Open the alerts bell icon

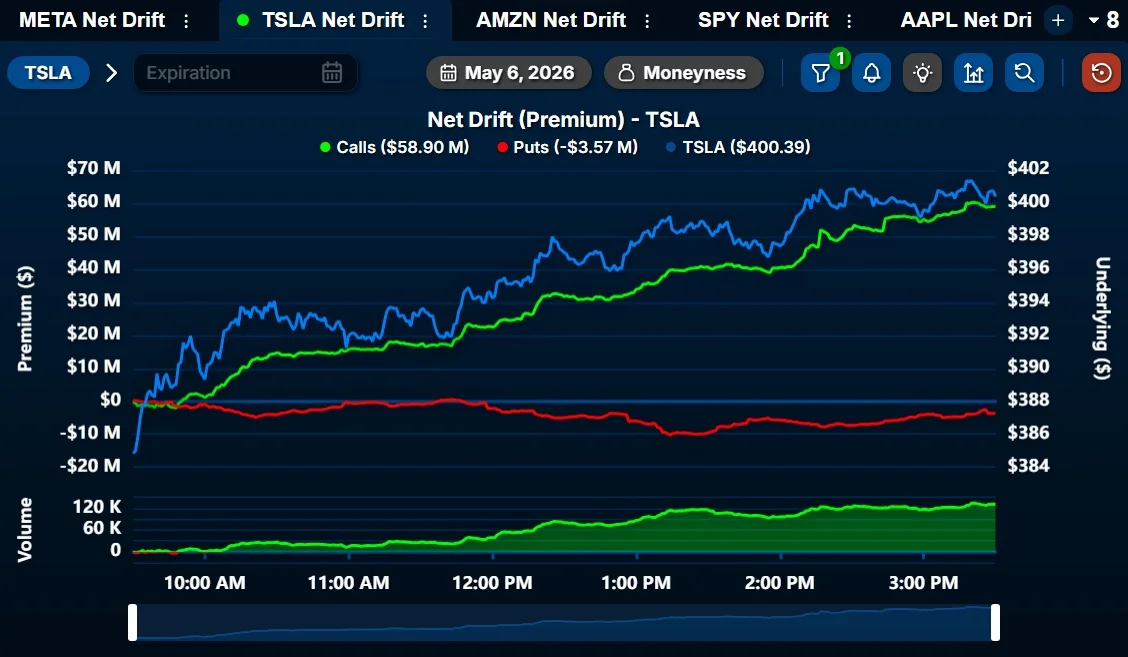click(x=871, y=73)
